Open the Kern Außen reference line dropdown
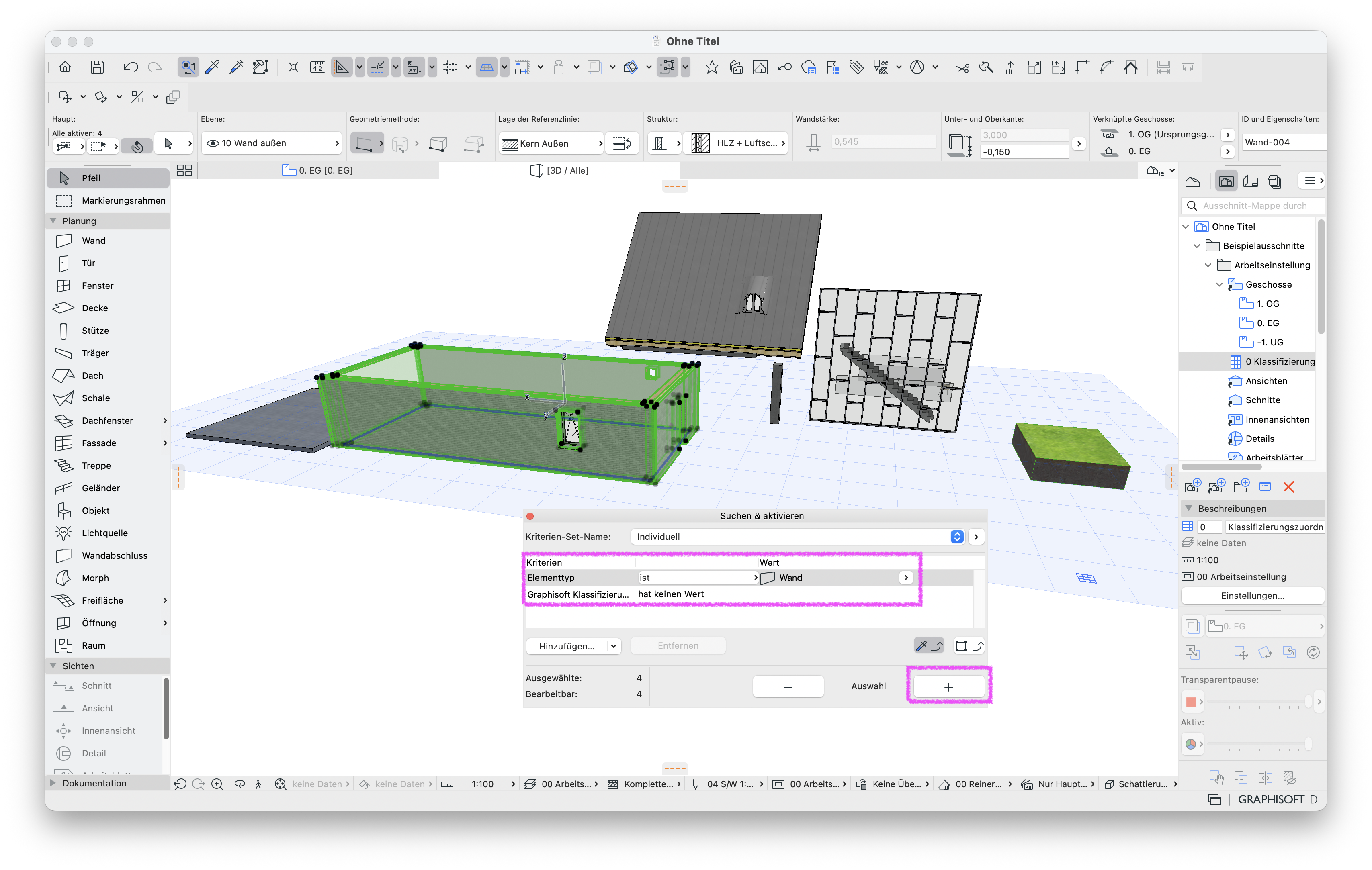The height and width of the screenshot is (870, 1372). tap(551, 143)
